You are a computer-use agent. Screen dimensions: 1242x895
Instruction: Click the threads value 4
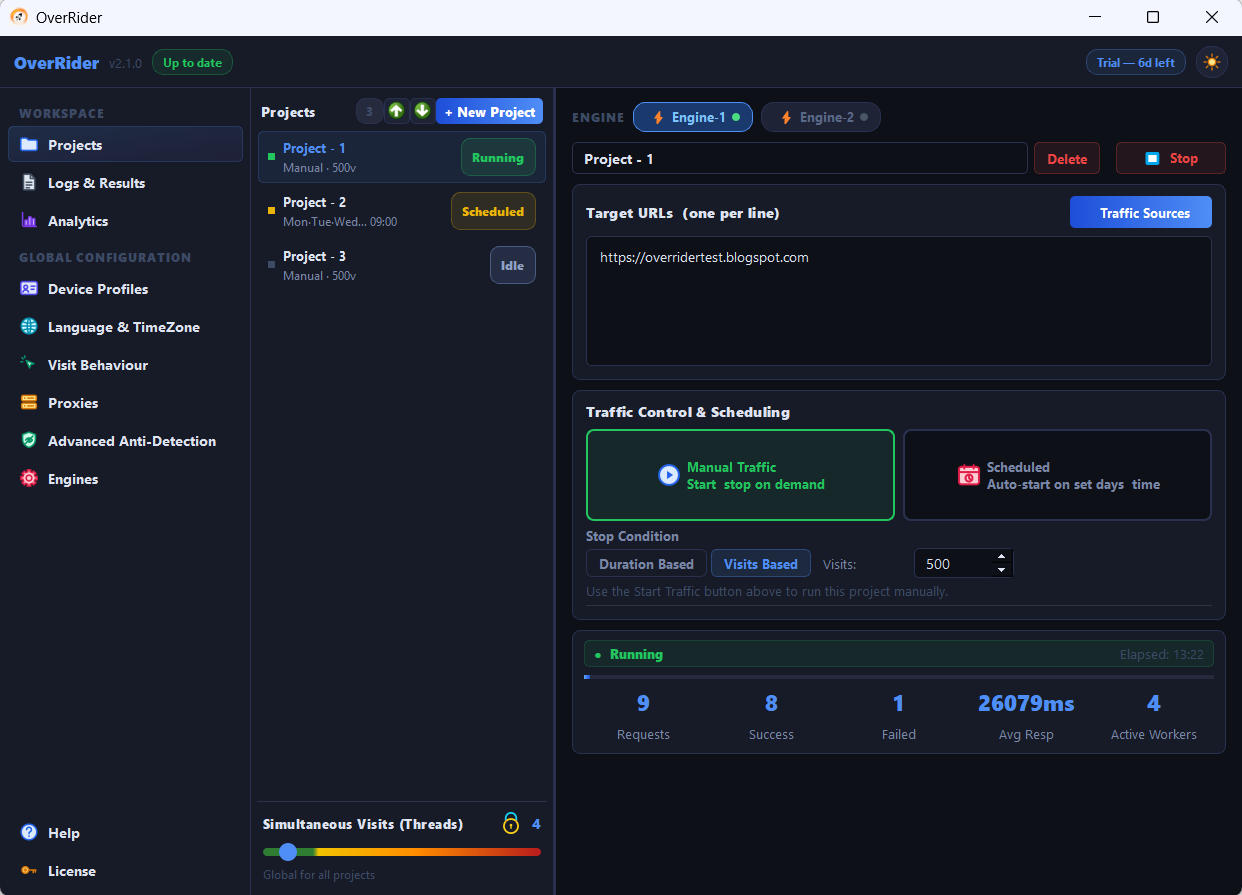536,824
